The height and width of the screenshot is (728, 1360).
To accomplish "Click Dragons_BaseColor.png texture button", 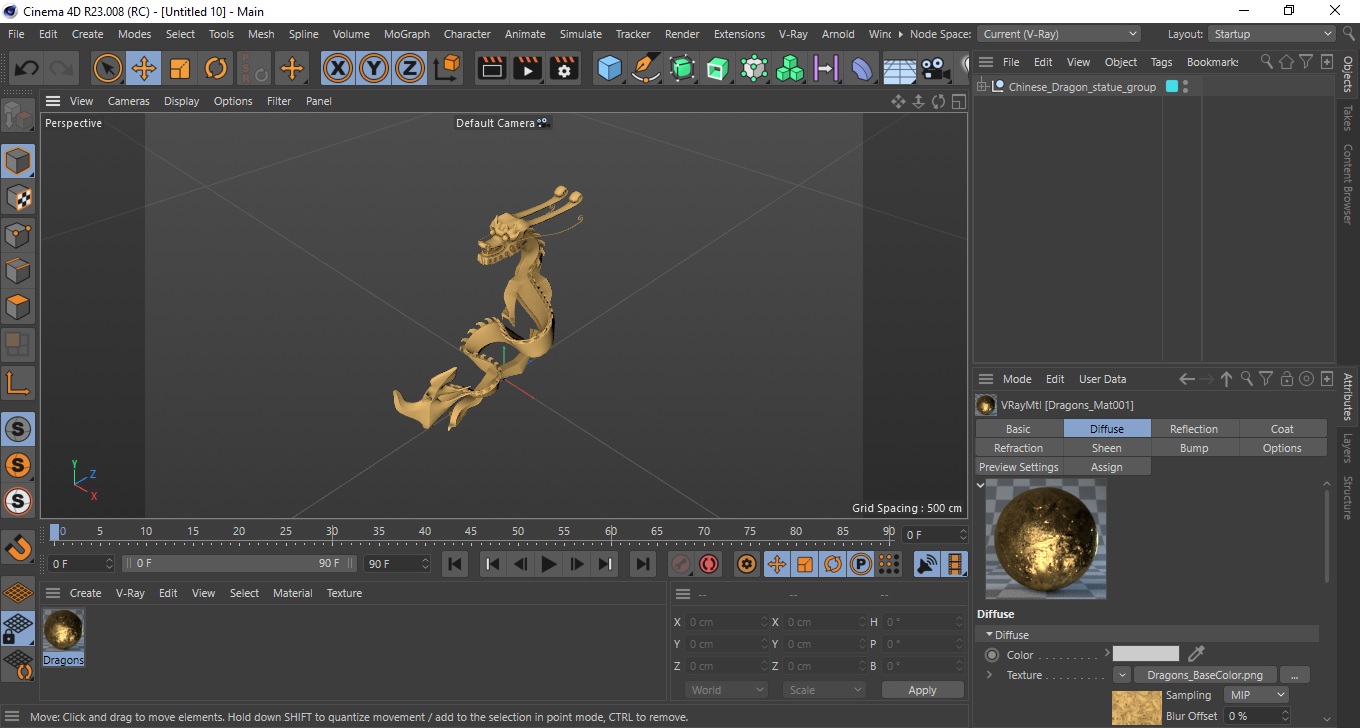I will 1204,675.
